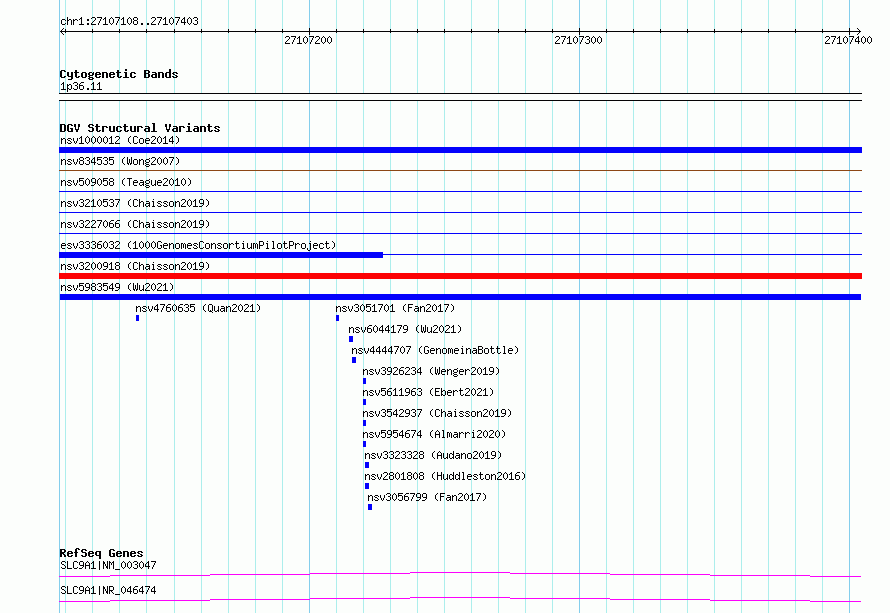Select variant nsv4444707 (GenomeinaBottle) label
This screenshot has height=613, width=890.
(435, 350)
